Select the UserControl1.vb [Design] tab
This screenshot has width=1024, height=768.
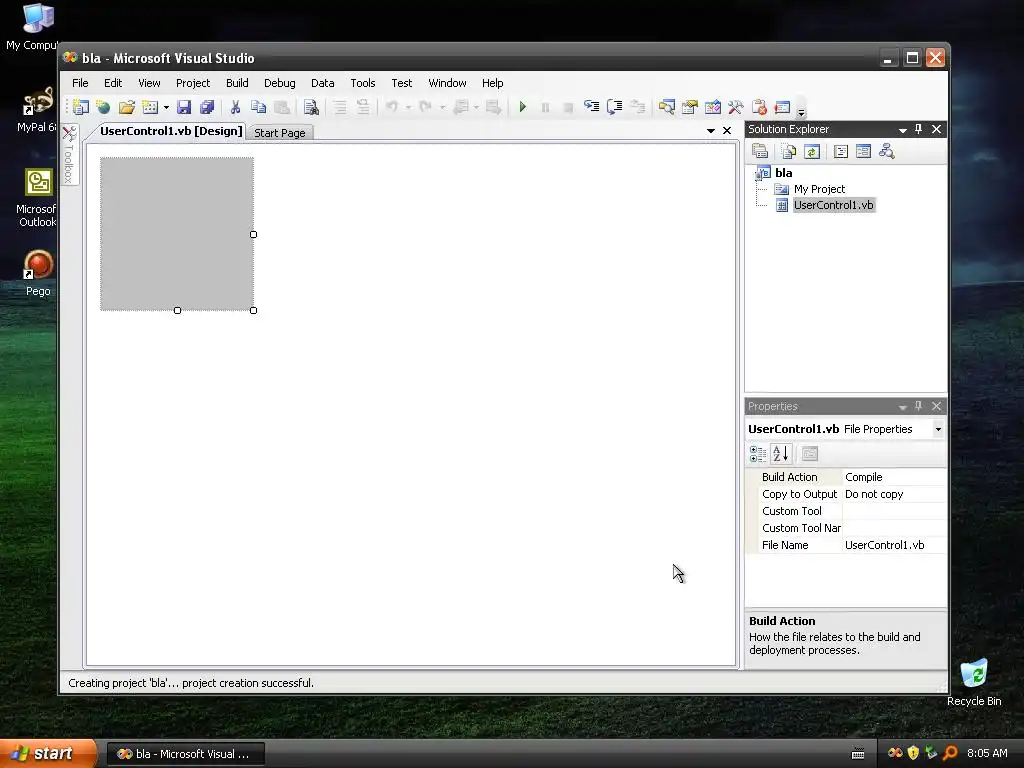click(x=171, y=131)
